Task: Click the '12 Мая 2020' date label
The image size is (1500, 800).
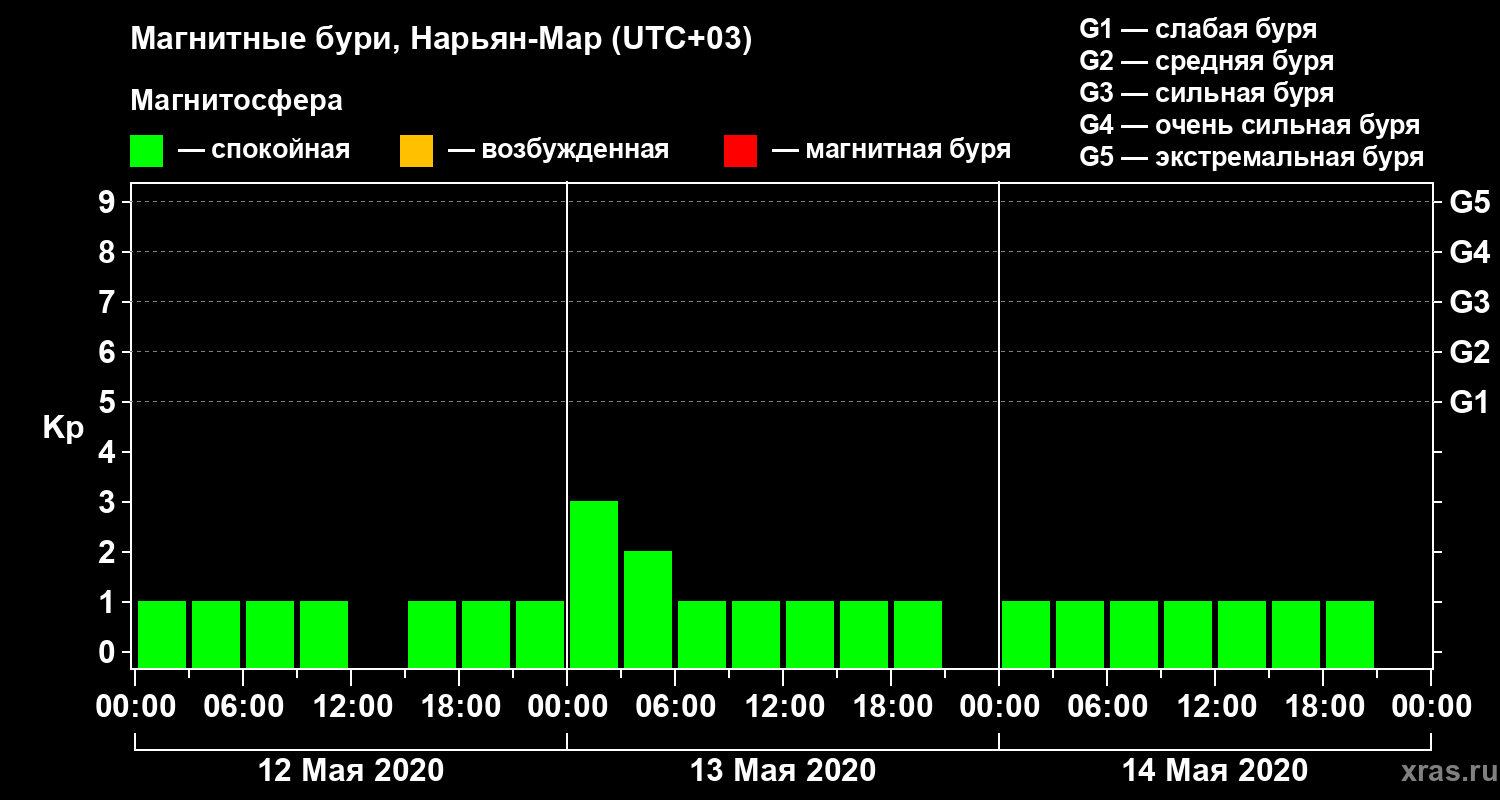Action: 351,770
